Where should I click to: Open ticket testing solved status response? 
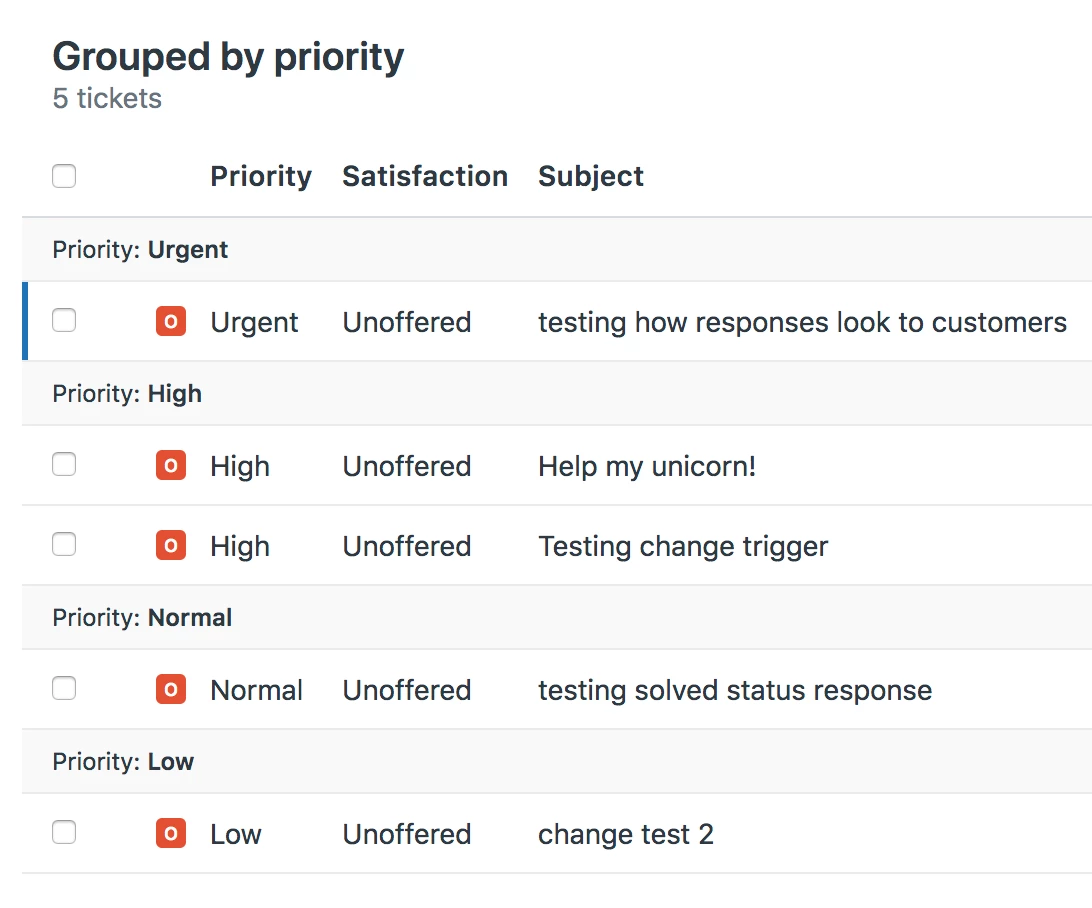click(735, 691)
